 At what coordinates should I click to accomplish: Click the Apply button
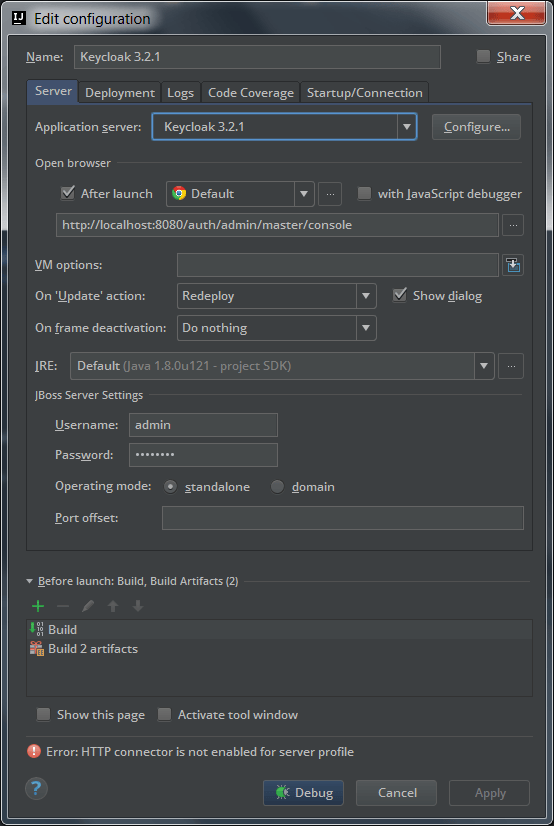(x=489, y=793)
